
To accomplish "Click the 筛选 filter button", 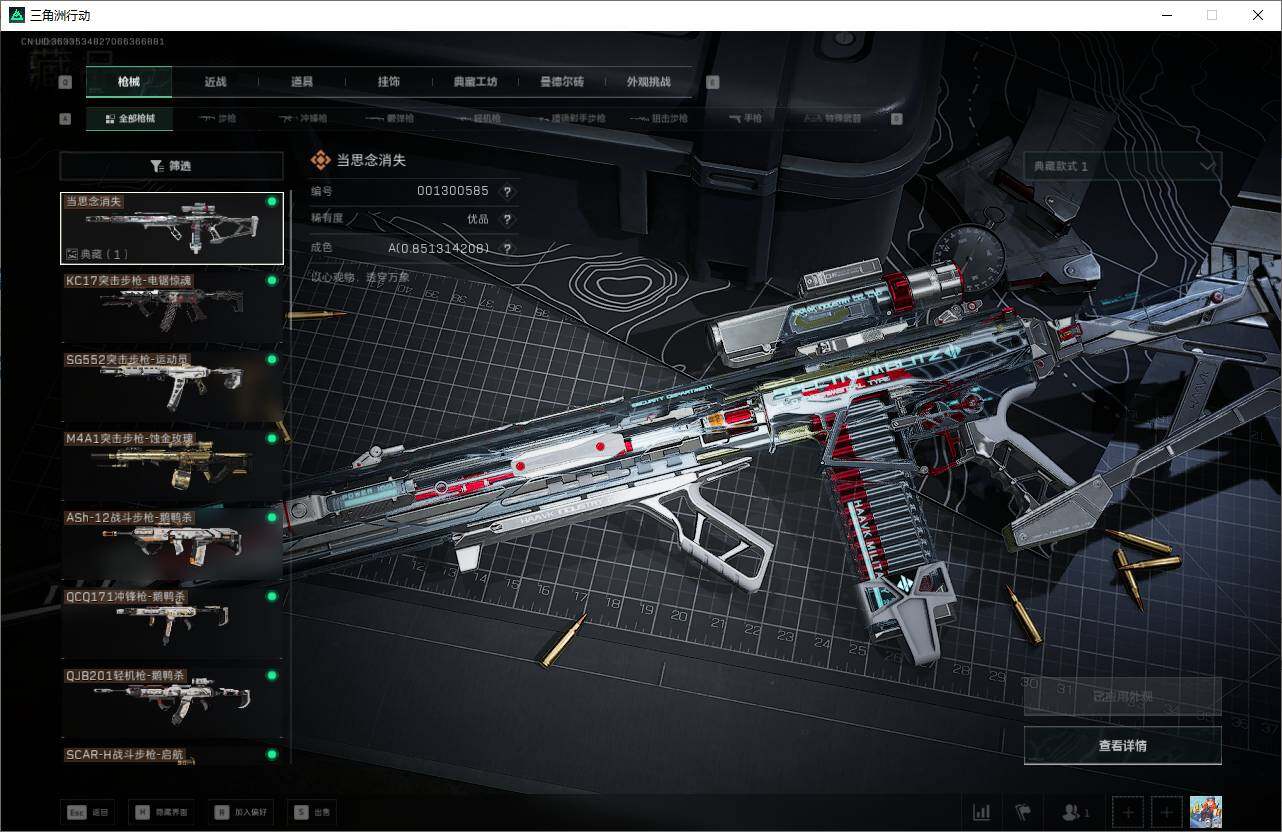I will pos(171,165).
